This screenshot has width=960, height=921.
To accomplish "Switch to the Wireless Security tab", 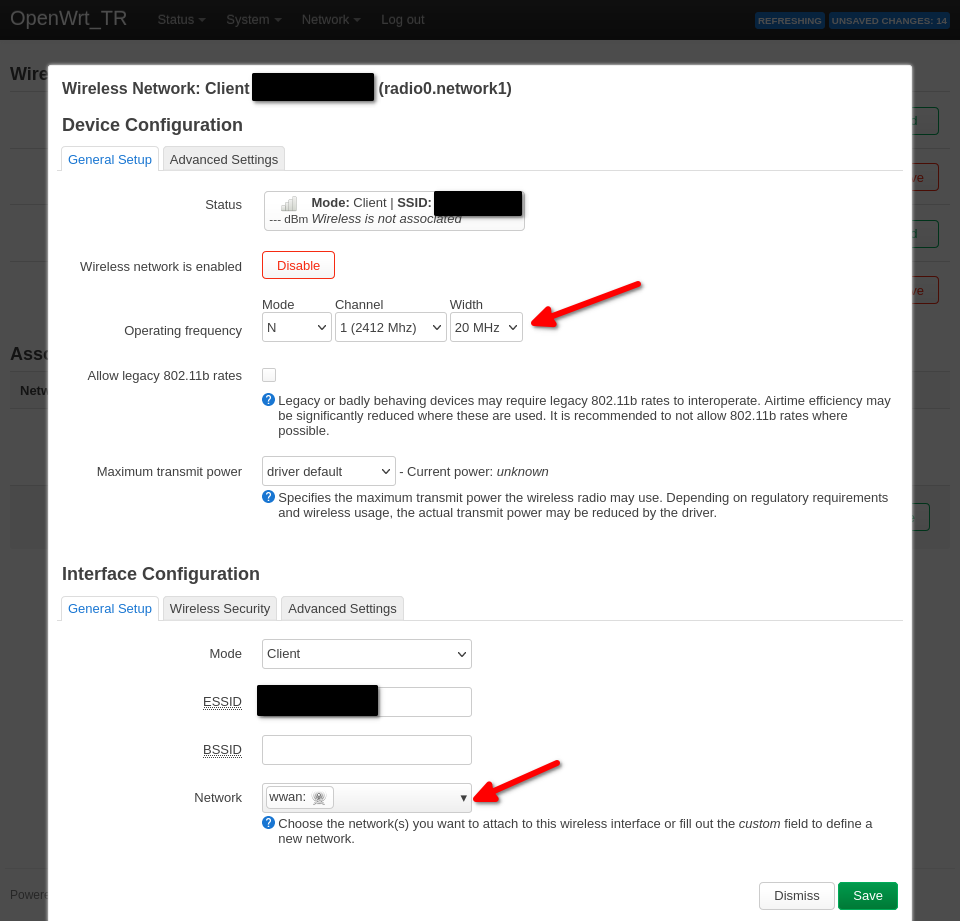I will coord(219,608).
